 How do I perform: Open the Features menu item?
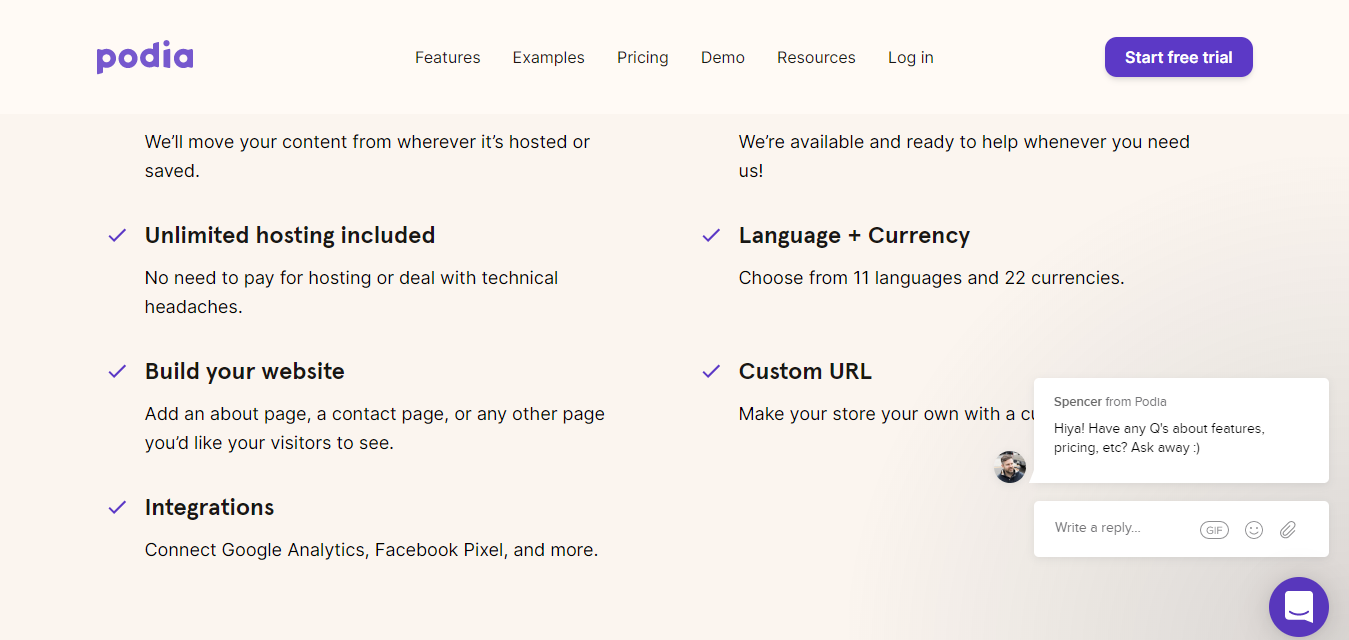tap(447, 58)
